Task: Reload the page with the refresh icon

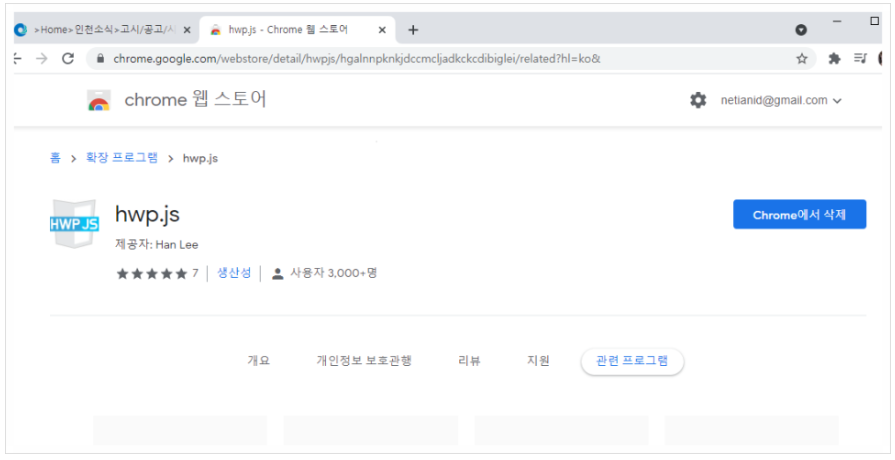Action: point(68,58)
